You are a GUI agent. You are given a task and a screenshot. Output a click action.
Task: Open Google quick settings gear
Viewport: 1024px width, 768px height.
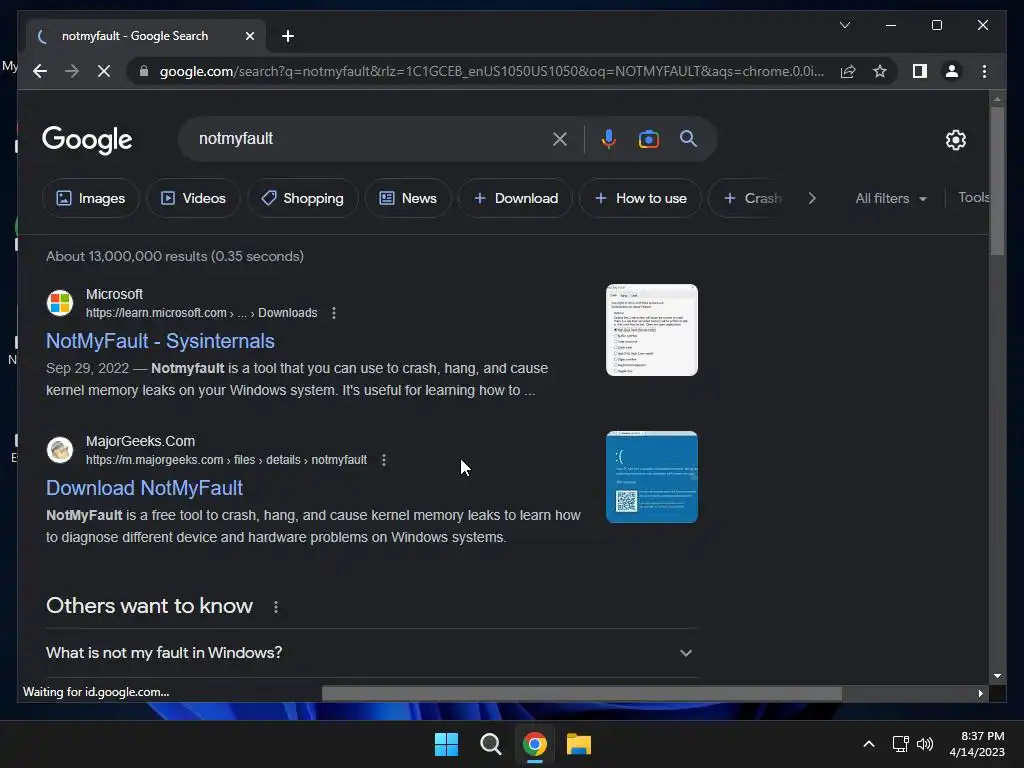[955, 140]
